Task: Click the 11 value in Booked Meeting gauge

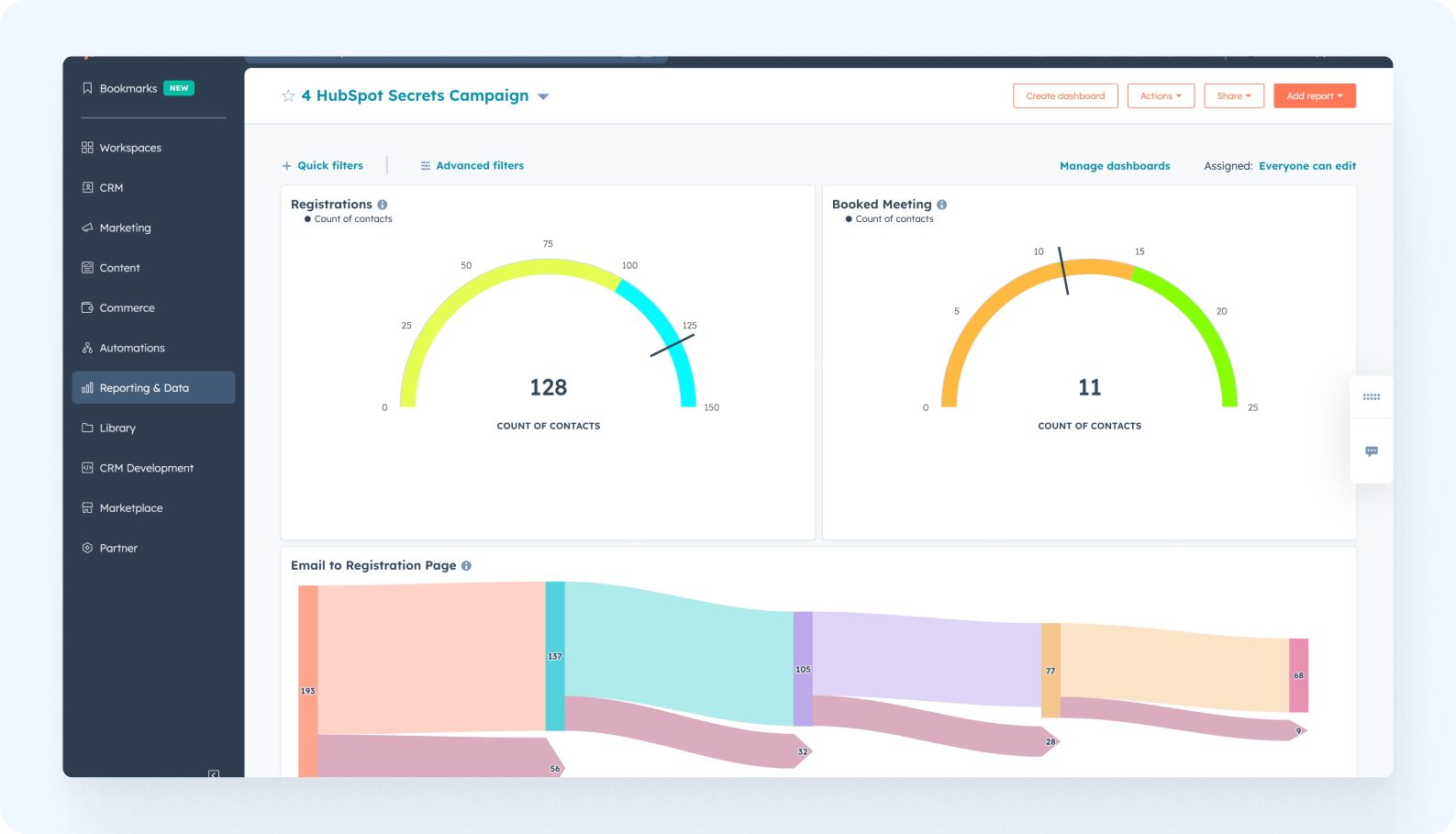Action: pyautogui.click(x=1090, y=388)
